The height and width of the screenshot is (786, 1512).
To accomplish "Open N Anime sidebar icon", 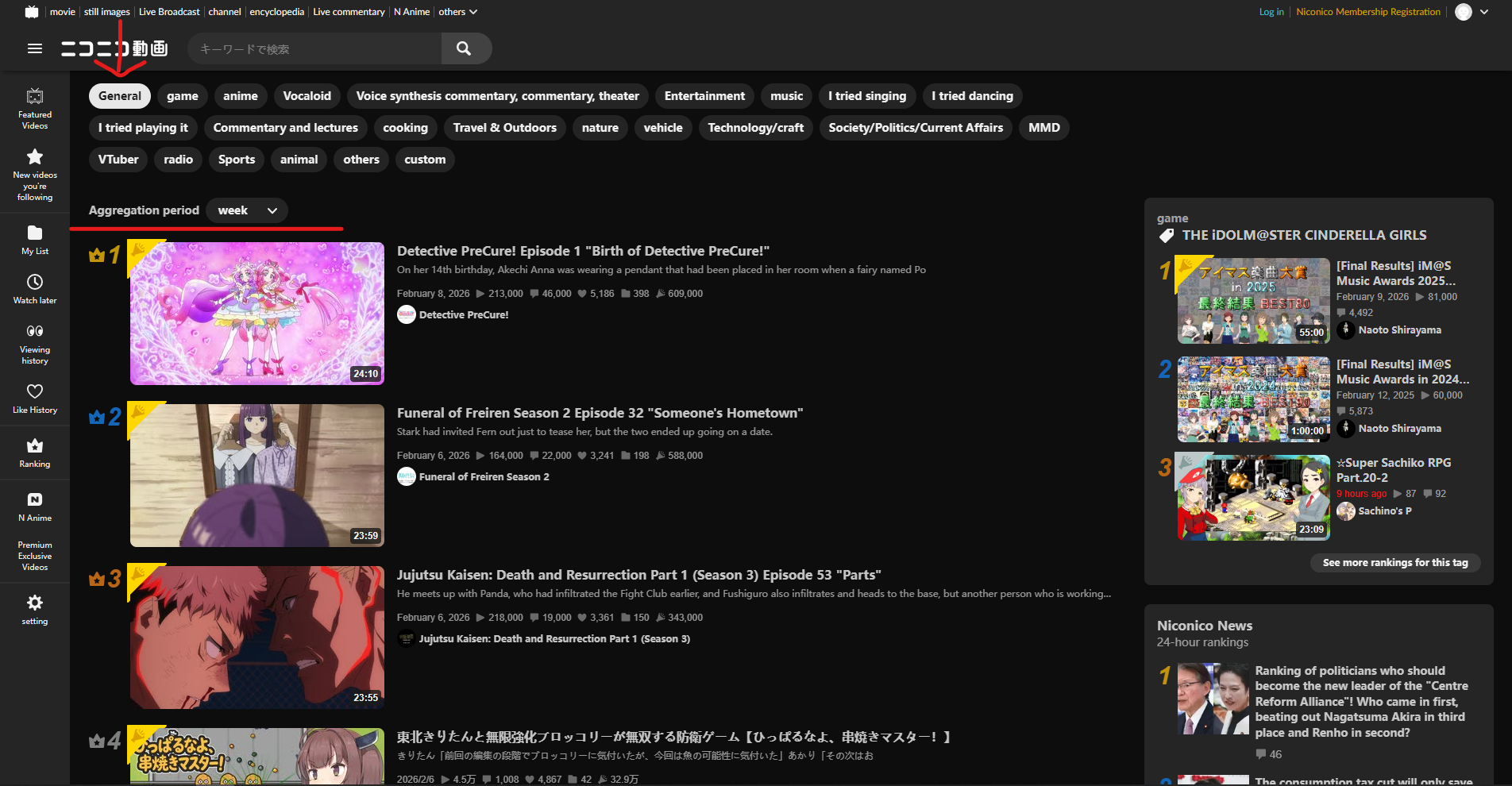I will click(35, 507).
